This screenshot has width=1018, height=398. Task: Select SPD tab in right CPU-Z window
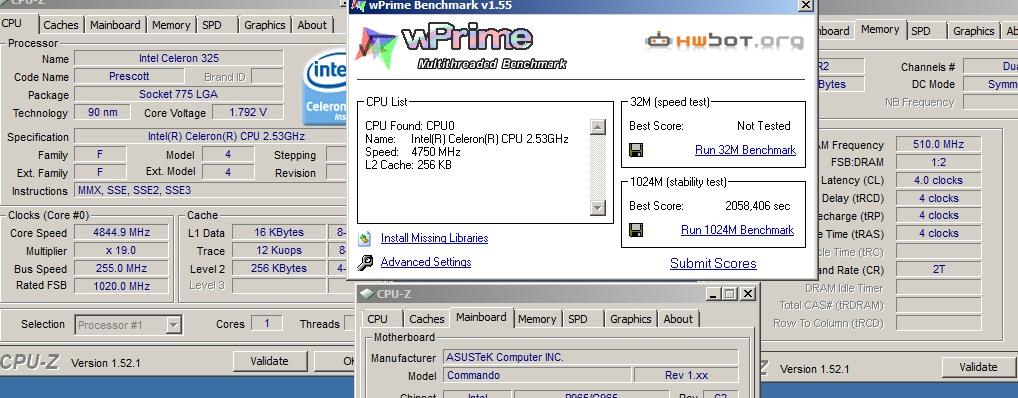[x=921, y=31]
